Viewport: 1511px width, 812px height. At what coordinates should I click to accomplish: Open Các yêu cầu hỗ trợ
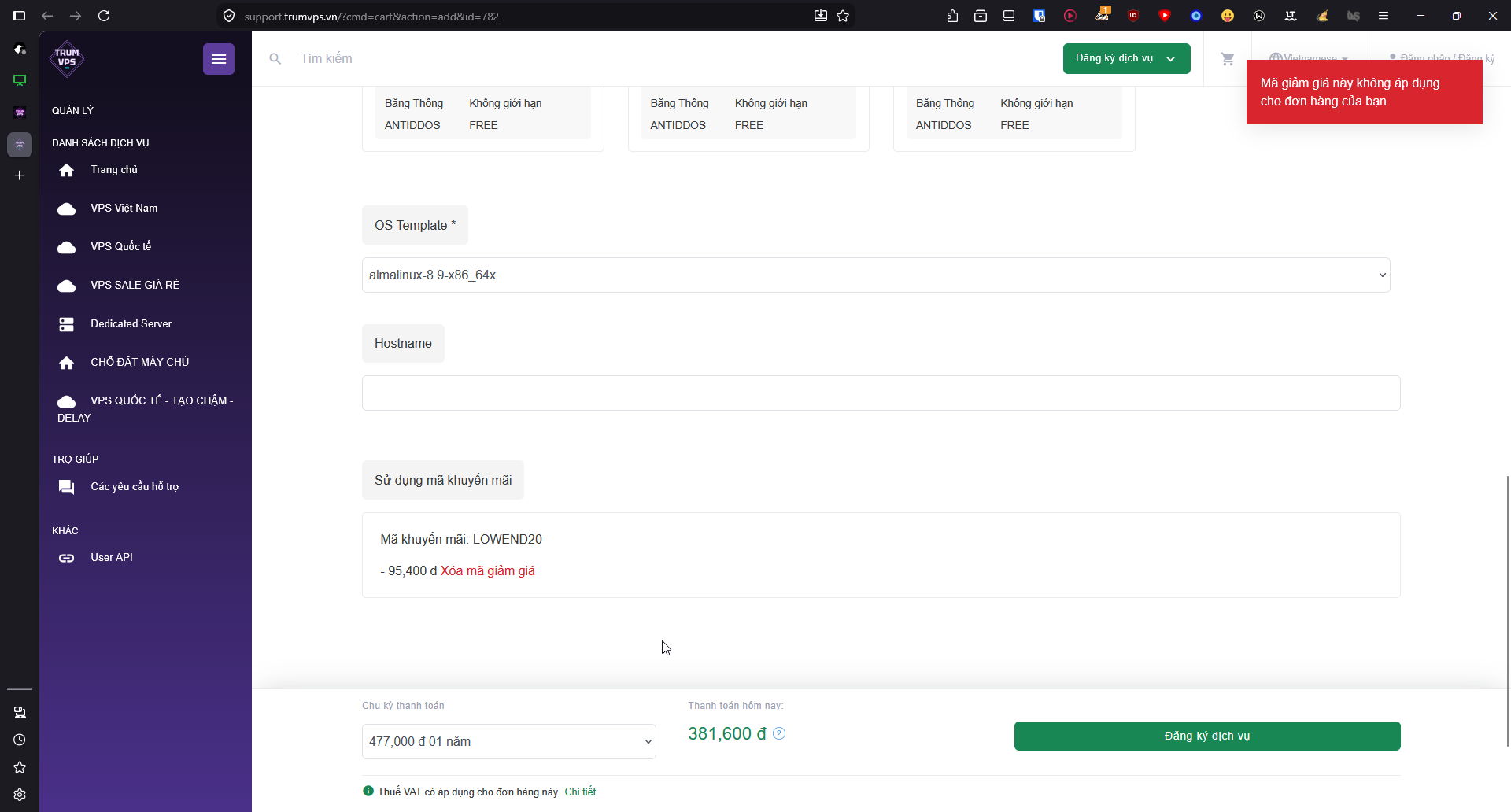click(135, 487)
